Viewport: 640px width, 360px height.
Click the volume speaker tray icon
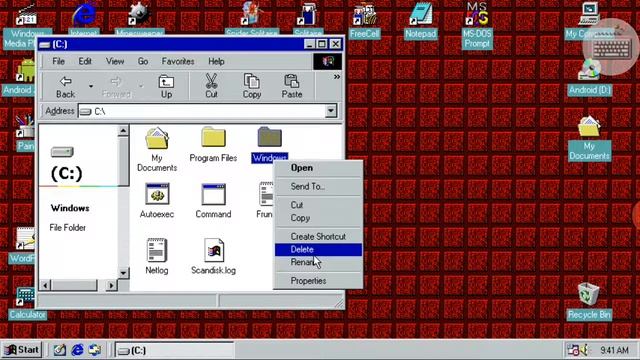[584, 350]
